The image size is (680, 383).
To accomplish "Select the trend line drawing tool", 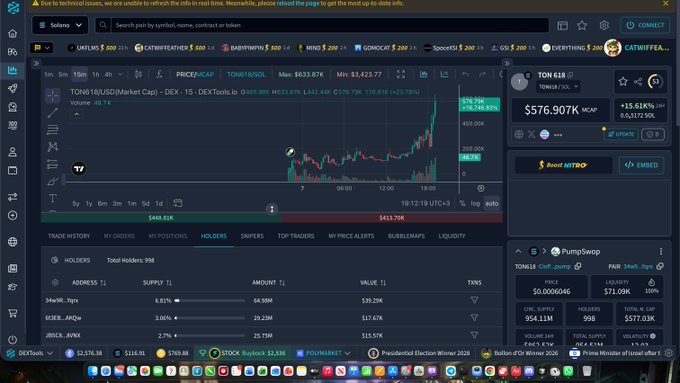I will click(52, 113).
